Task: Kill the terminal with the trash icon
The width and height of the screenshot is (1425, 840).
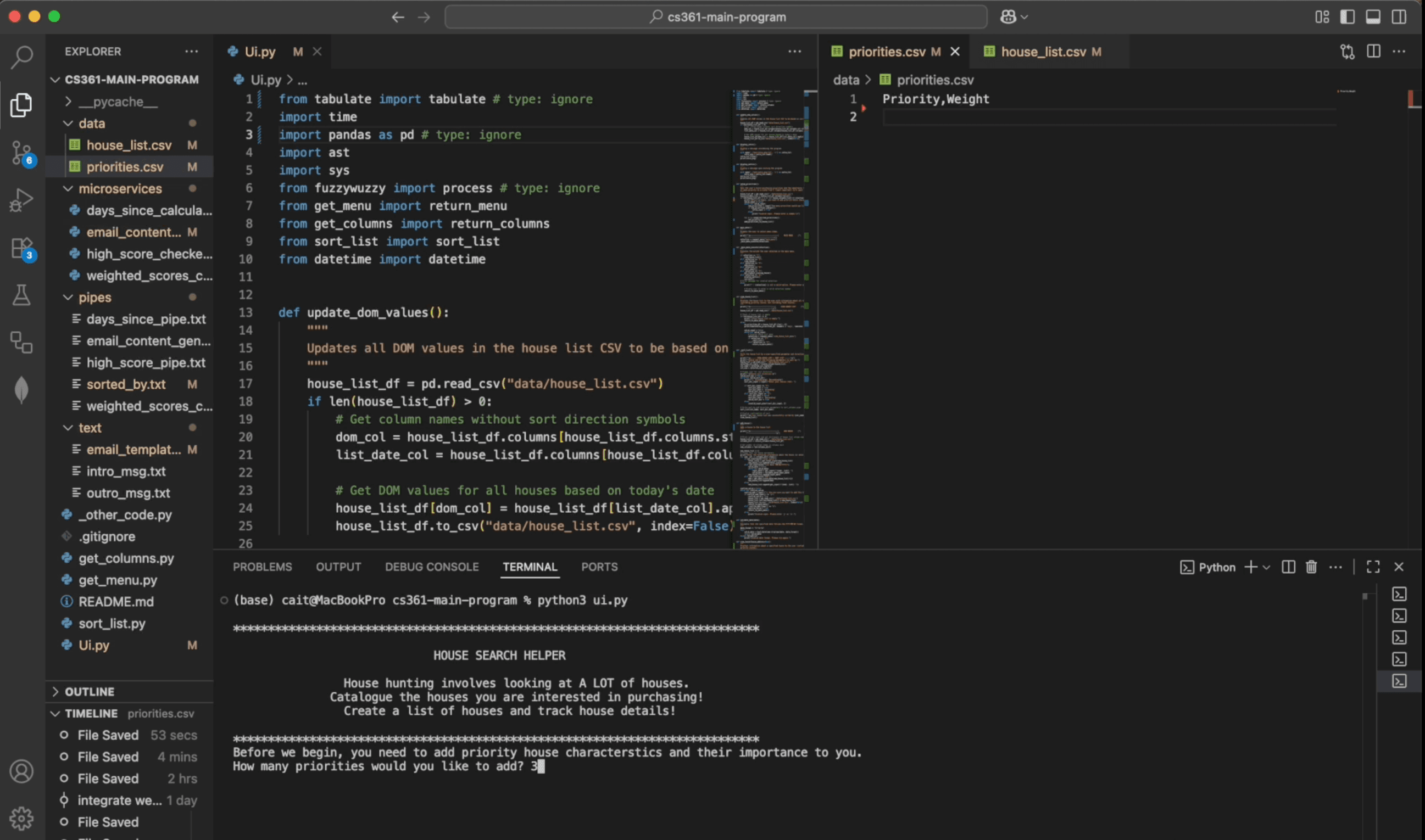Action: click(1312, 567)
